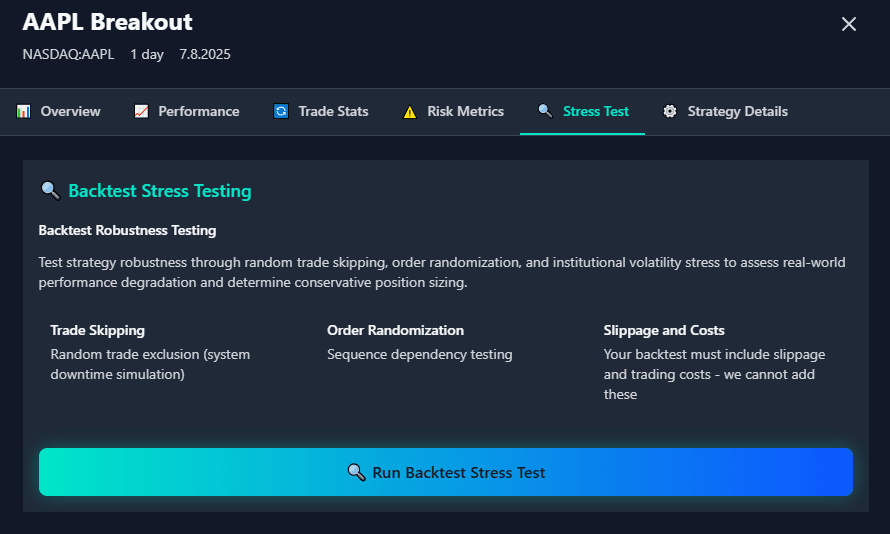The height and width of the screenshot is (534, 890).
Task: Click the magnifier icon in Backtest Stress Testing heading
Action: (x=50, y=190)
